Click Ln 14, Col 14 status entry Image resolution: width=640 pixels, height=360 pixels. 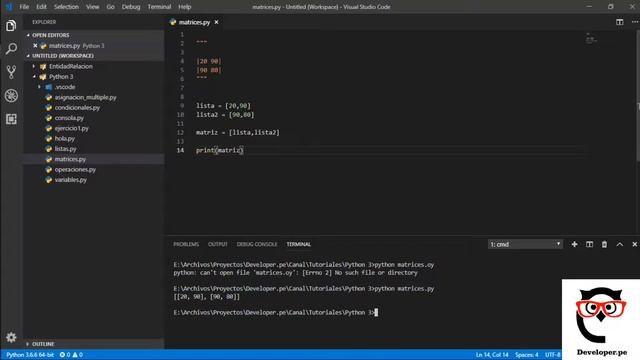point(492,355)
